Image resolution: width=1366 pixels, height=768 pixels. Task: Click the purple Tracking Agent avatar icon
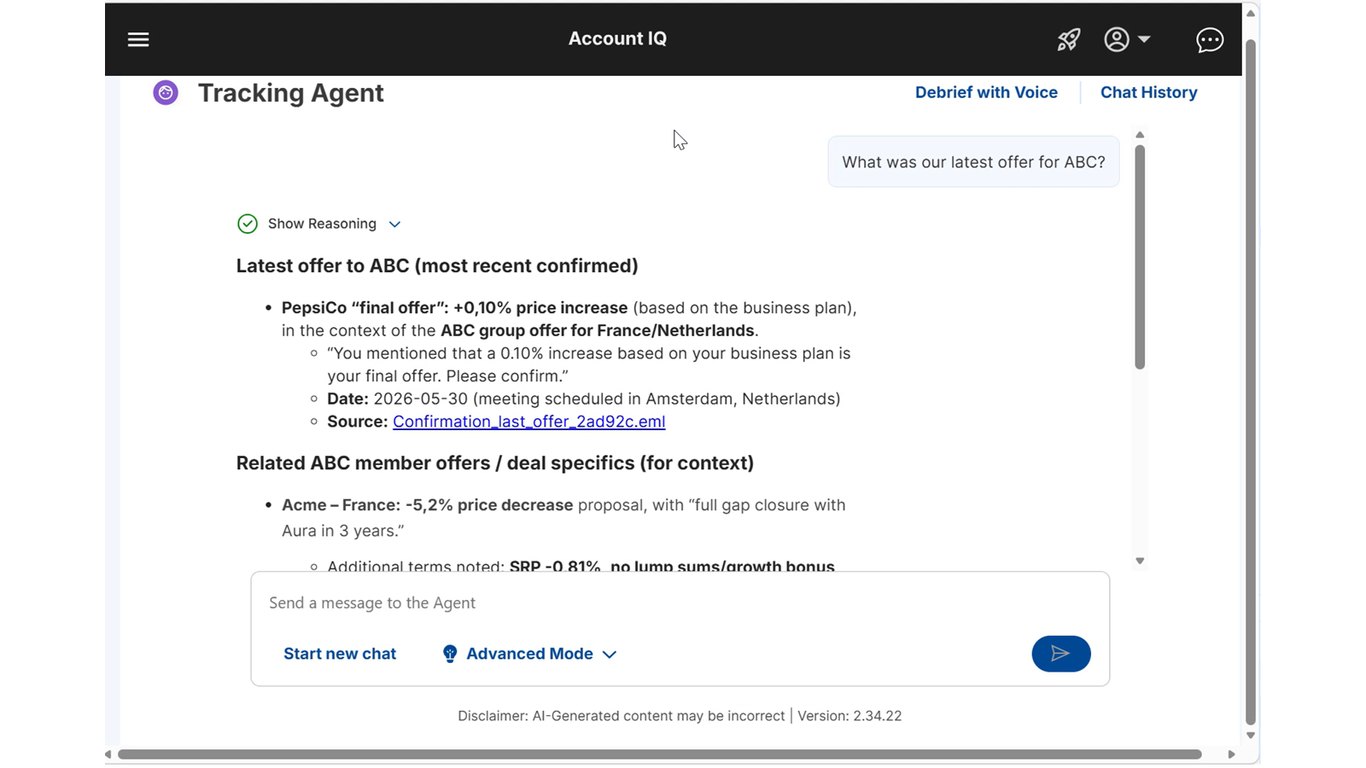(x=166, y=93)
